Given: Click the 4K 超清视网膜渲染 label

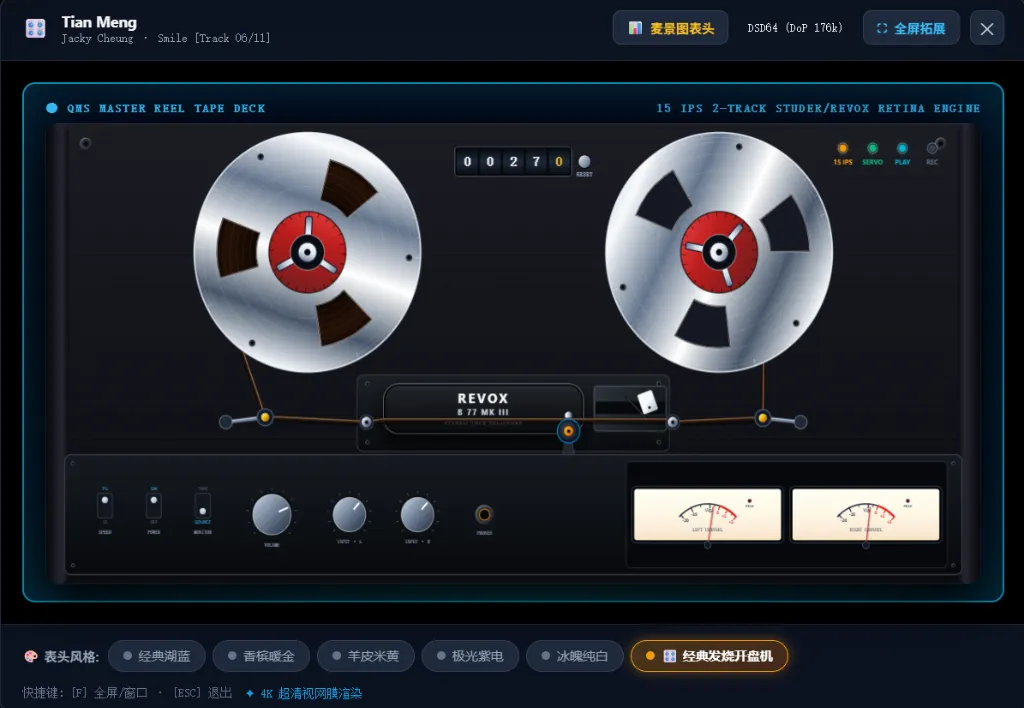Looking at the screenshot, I should click(304, 694).
